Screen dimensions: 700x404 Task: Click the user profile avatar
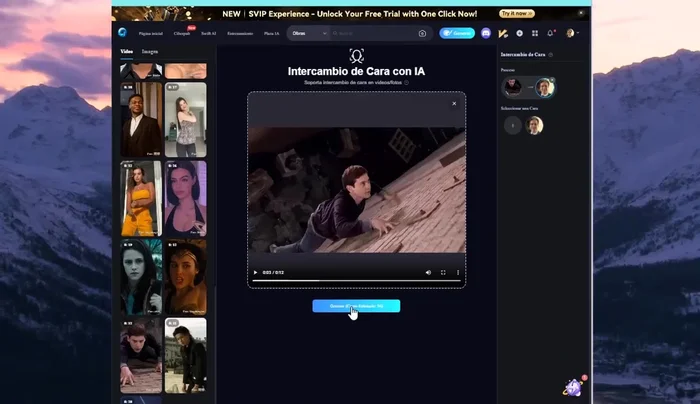coord(570,33)
